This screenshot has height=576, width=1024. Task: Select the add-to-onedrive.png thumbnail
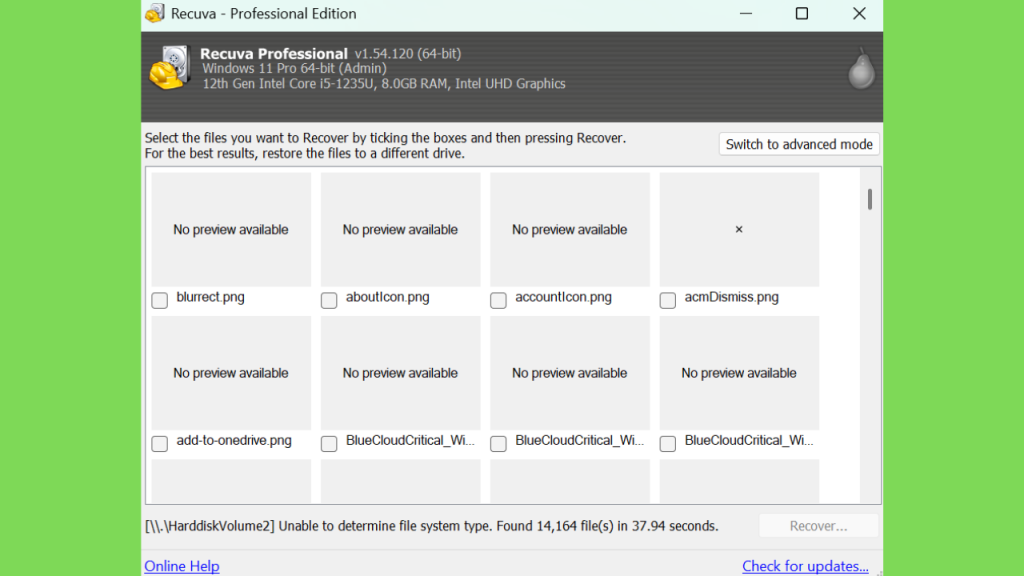(231, 373)
